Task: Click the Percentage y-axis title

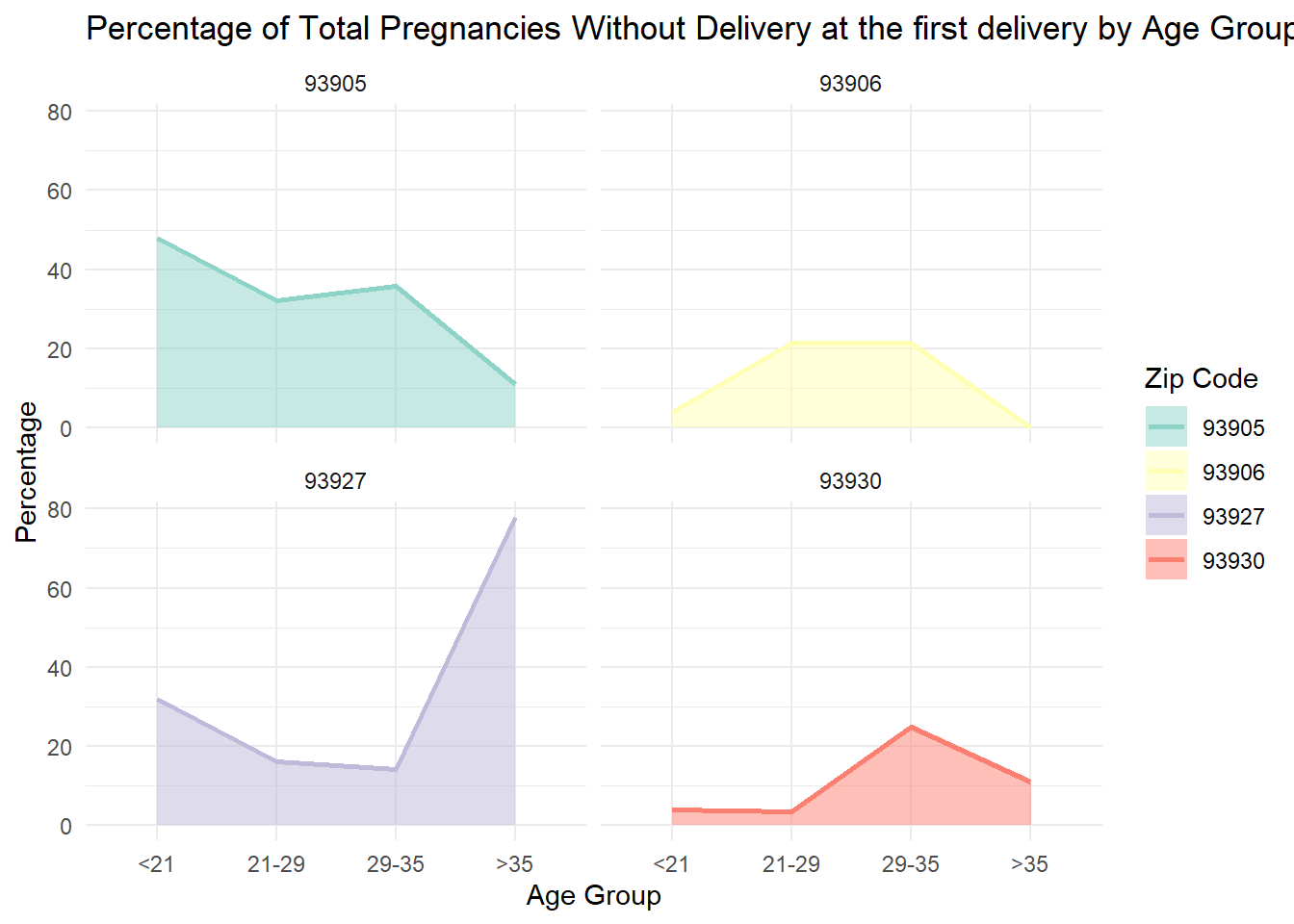Action: (x=27, y=472)
